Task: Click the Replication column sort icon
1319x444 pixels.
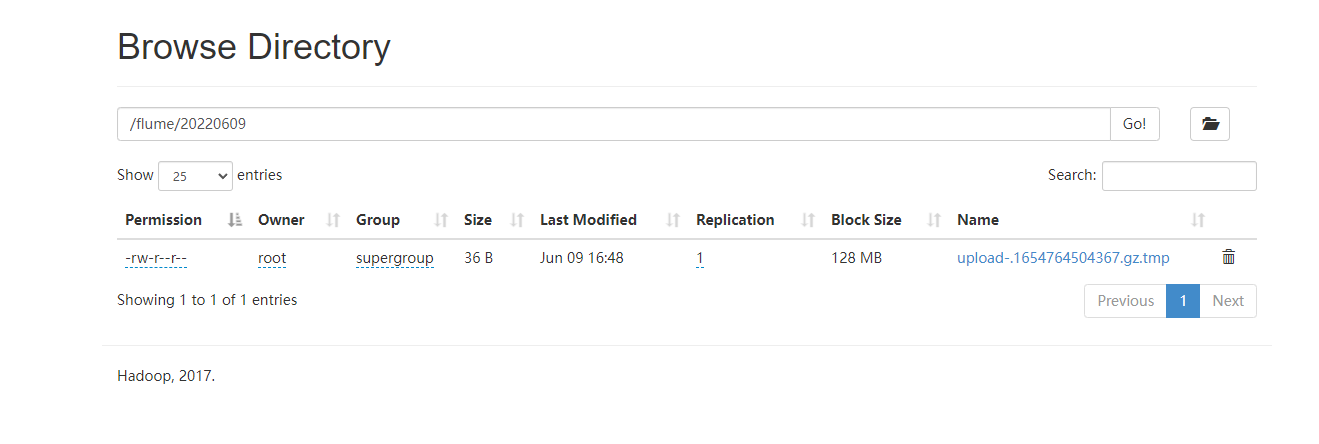Action: (x=808, y=220)
